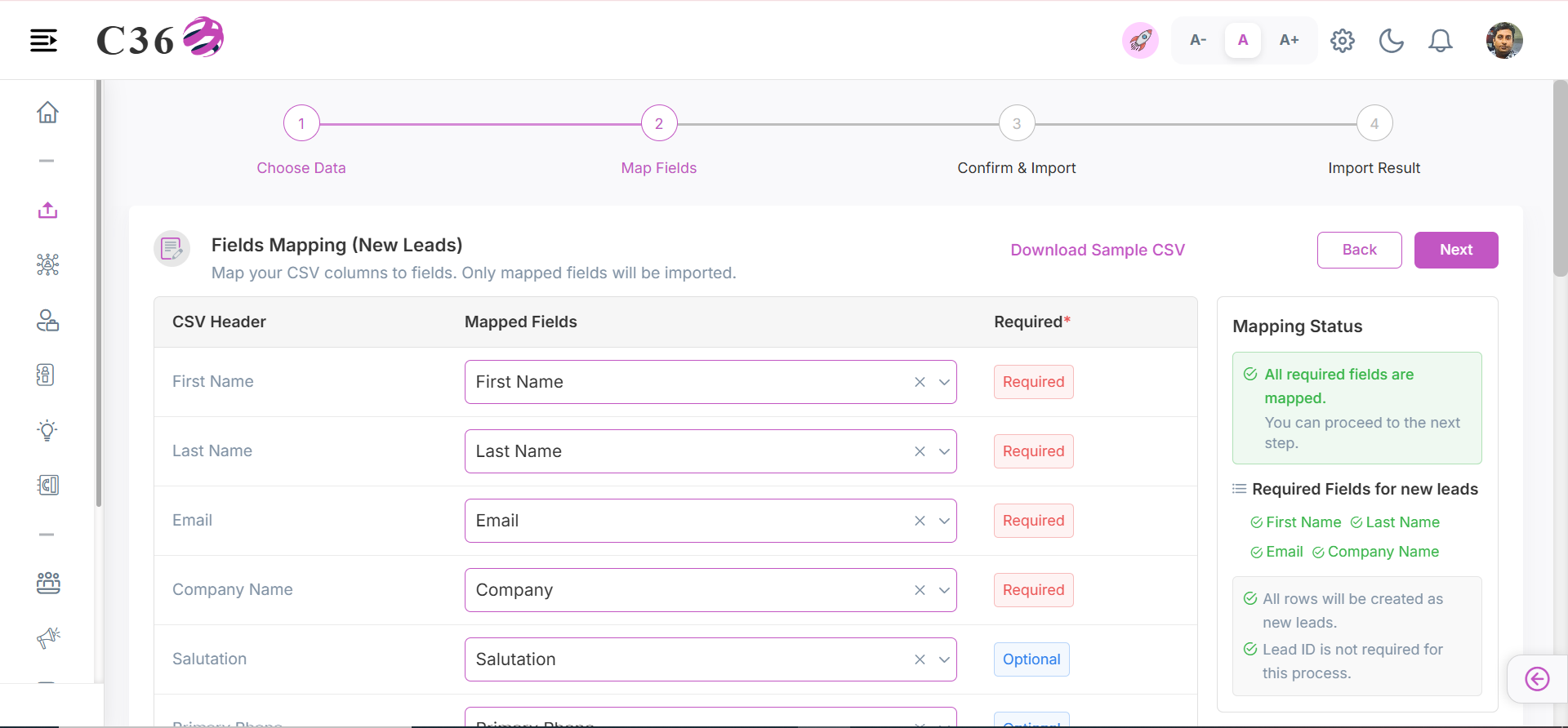Clear the First Name mapped field
This screenshot has height=728, width=1568.
920,382
